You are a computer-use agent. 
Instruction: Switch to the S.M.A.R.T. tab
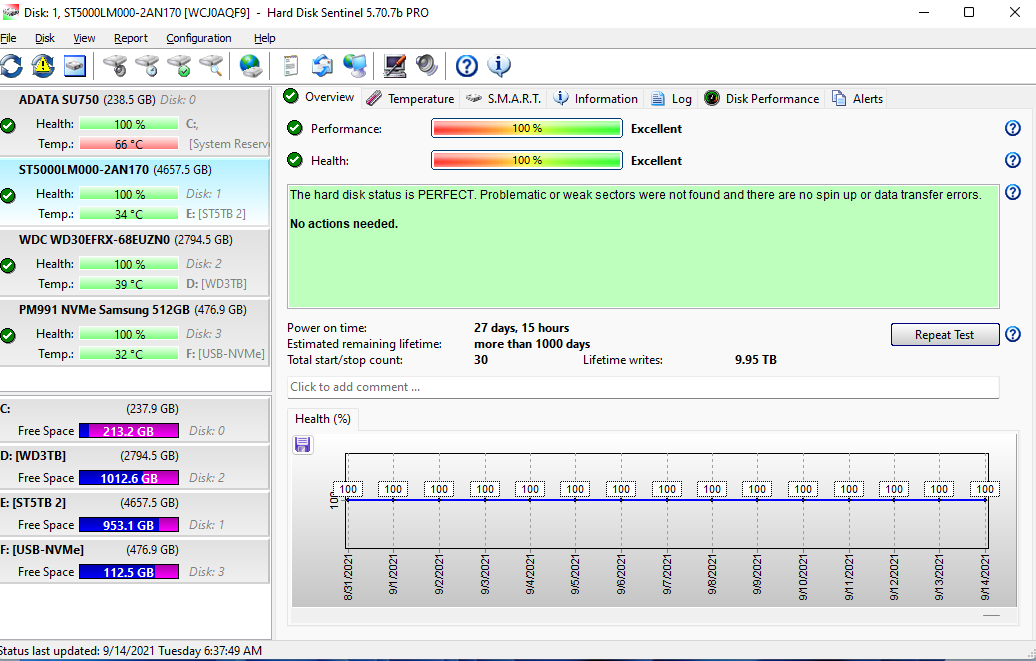click(503, 98)
